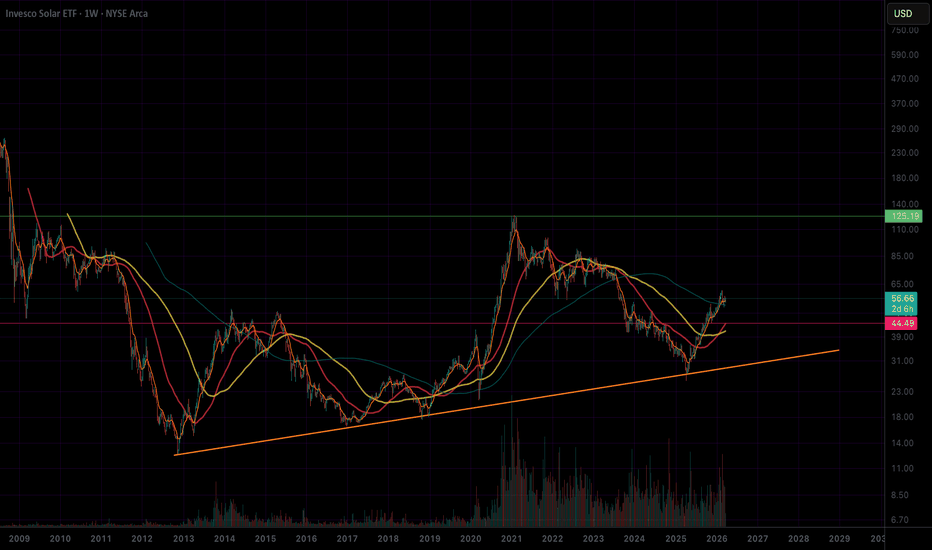
Task: Click the 2d 6h countdown label
Action: (x=902, y=309)
